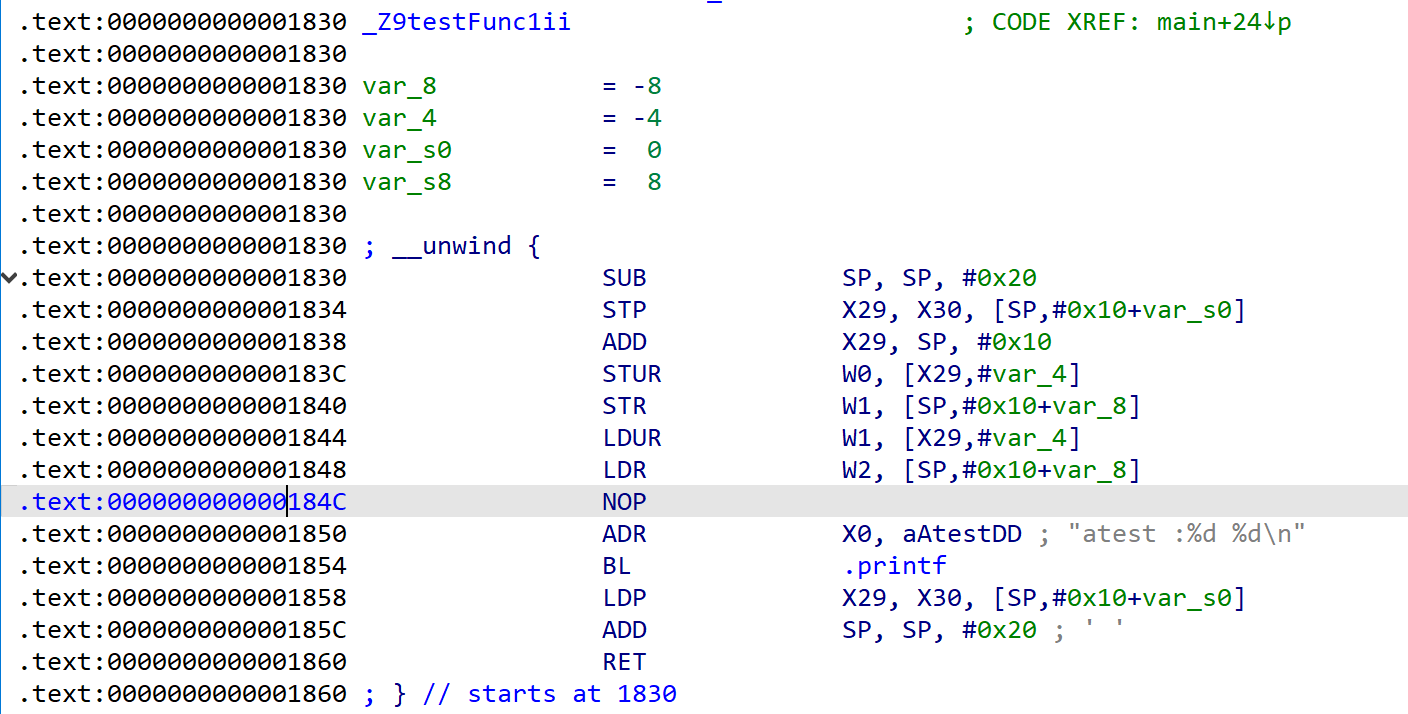This screenshot has height=714, width=1408.
Task: Follow the main+24↓p code xref
Action: point(1224,22)
